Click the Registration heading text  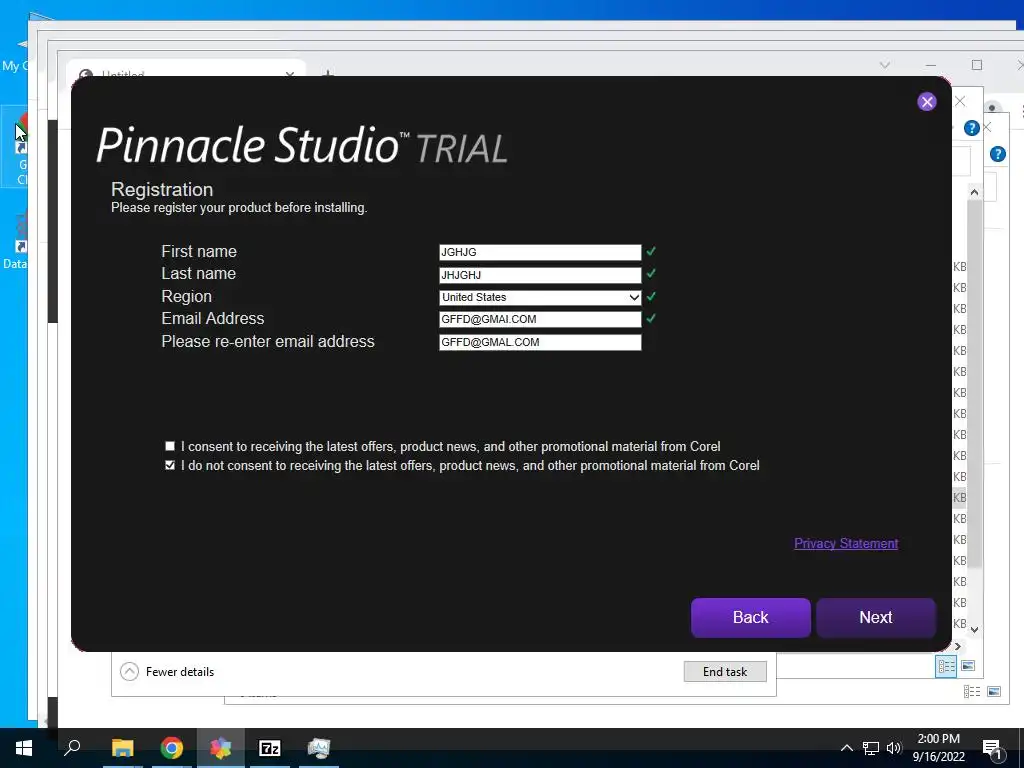coord(162,189)
